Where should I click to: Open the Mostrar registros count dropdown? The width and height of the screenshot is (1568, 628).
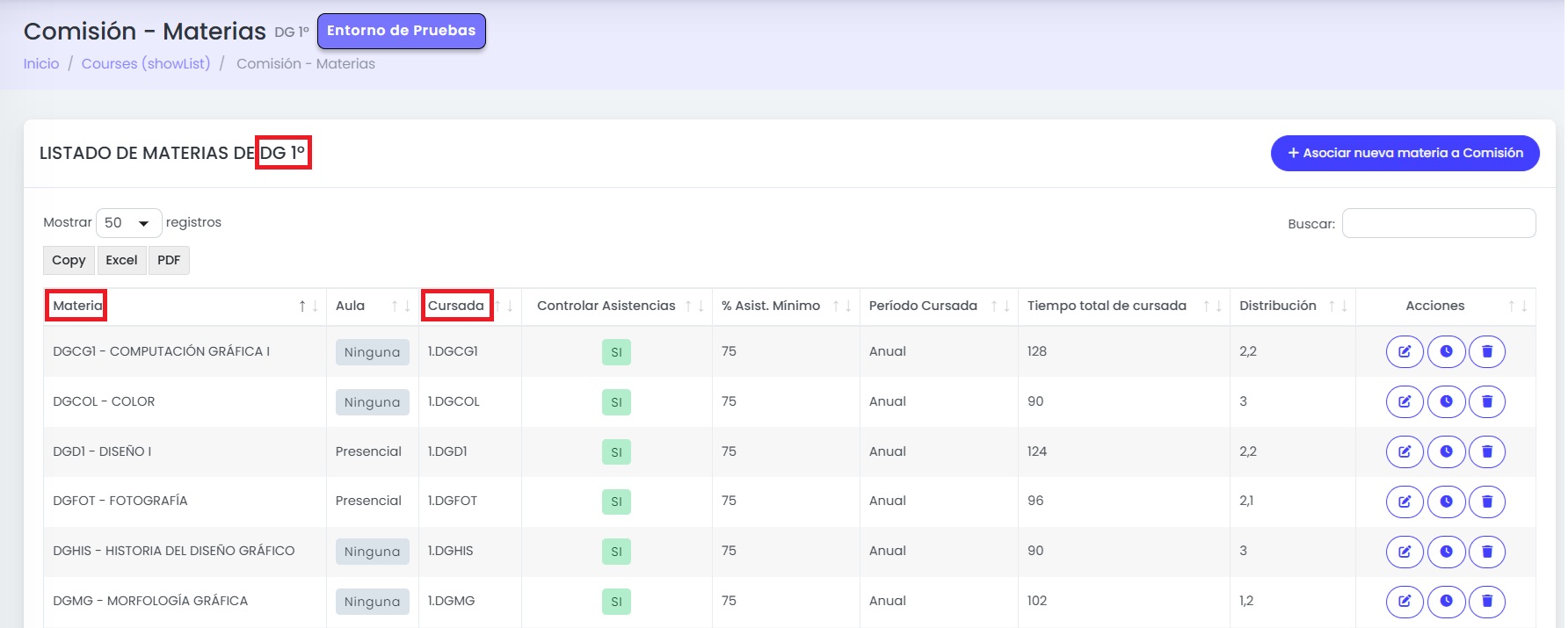(128, 223)
